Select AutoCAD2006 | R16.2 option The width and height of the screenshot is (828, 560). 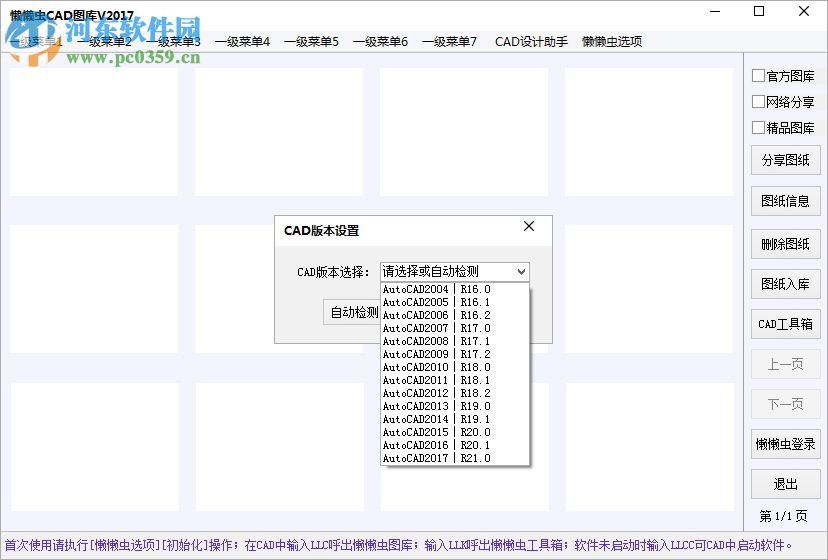tap(455, 315)
